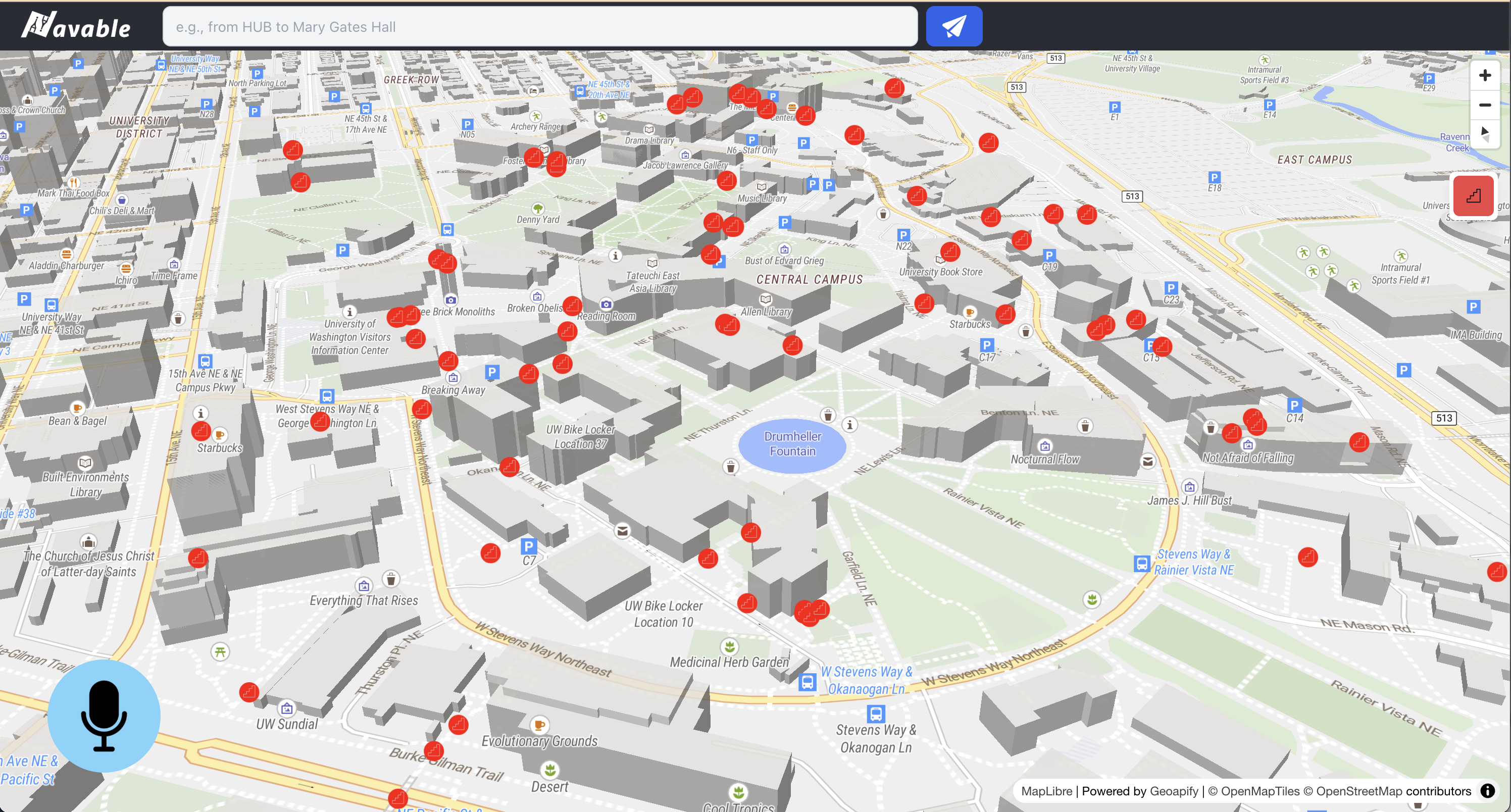The image size is (1511, 812).
Task: Toggle the attribution info icon
Action: [1488, 791]
